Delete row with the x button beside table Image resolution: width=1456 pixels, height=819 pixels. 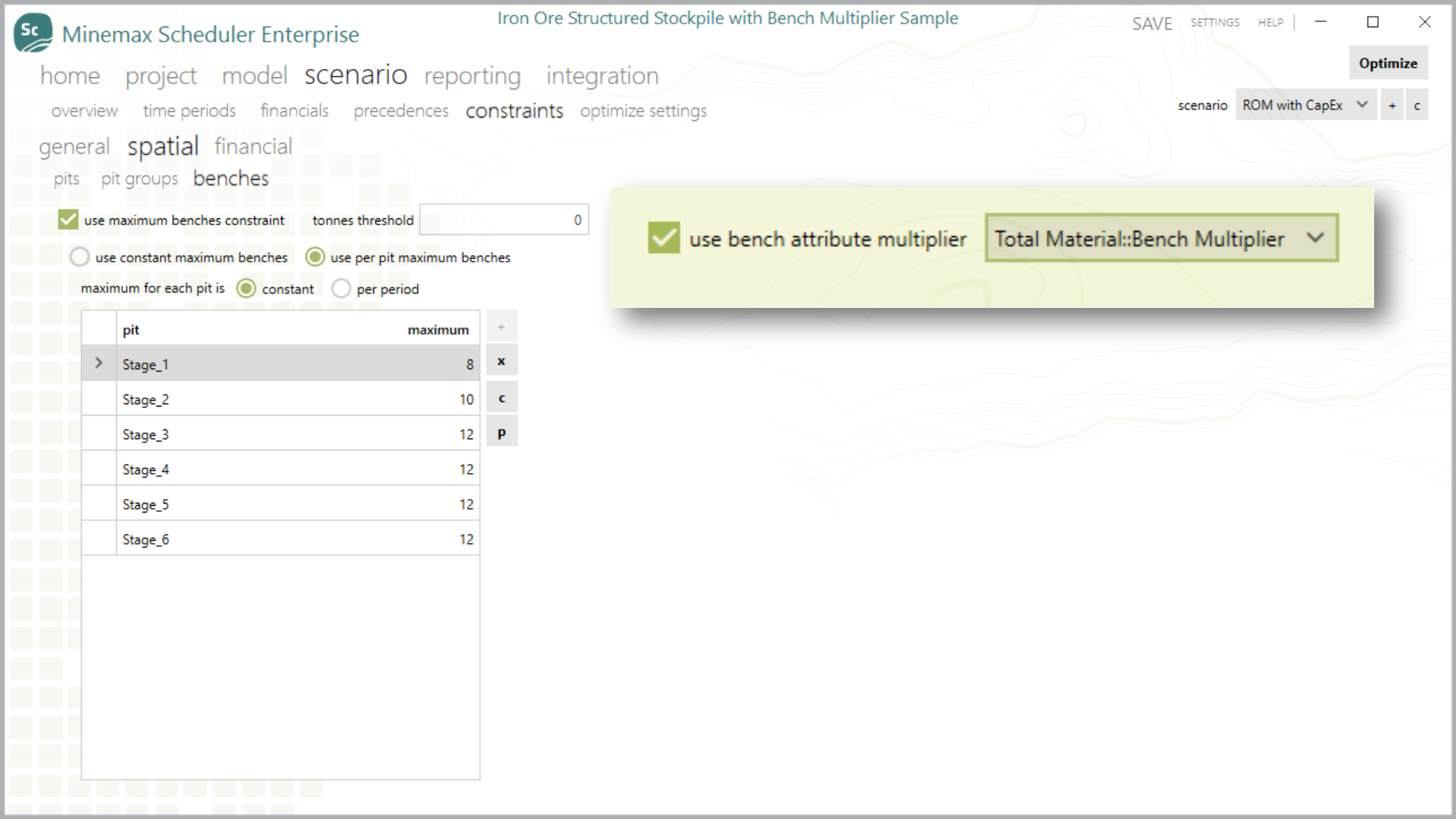tap(501, 361)
